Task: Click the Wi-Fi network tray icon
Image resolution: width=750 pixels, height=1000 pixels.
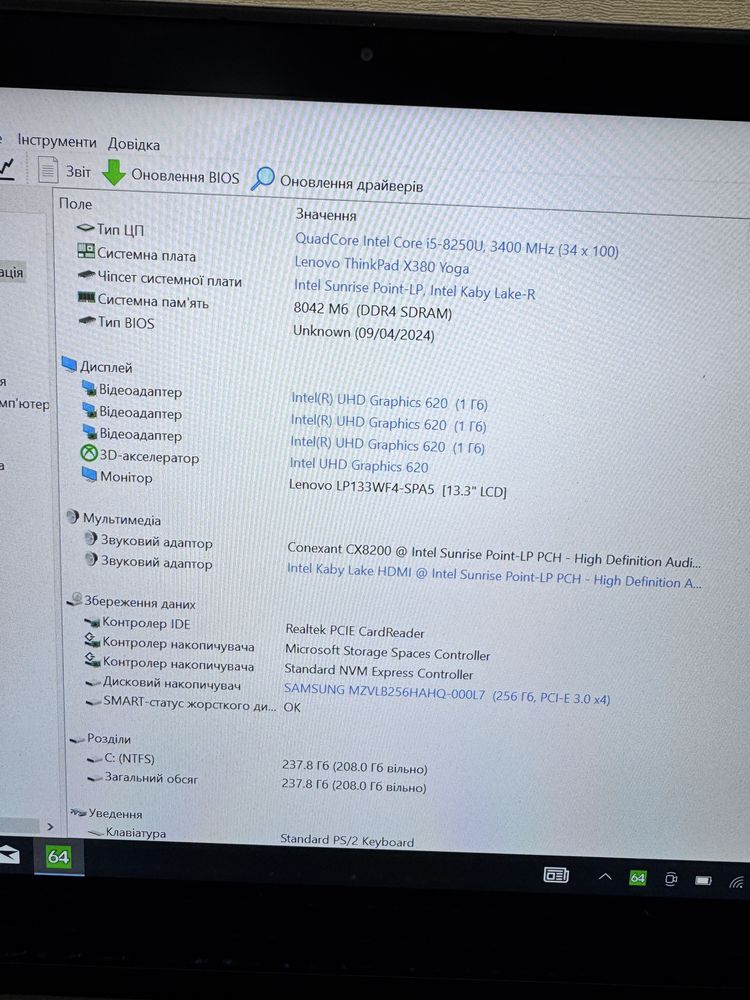Action: pos(737,882)
